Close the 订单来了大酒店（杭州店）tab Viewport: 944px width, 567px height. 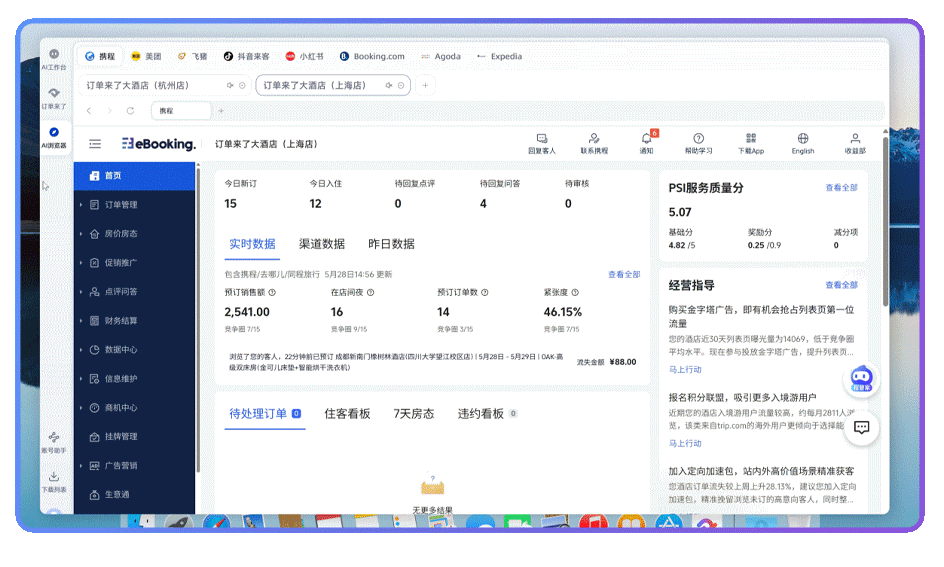pos(242,85)
